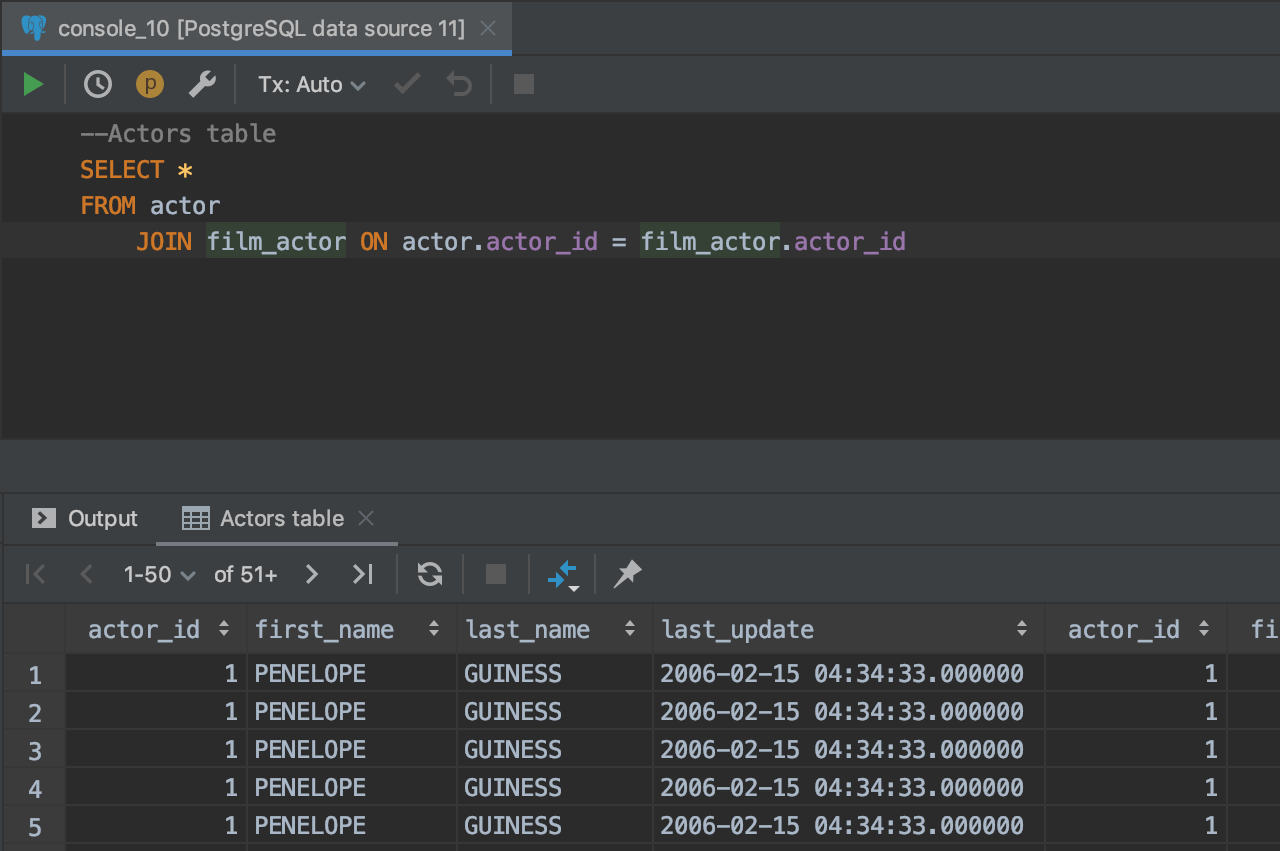This screenshot has height=851, width=1280.
Task: Click the Rollback arrow icon
Action: (x=459, y=85)
